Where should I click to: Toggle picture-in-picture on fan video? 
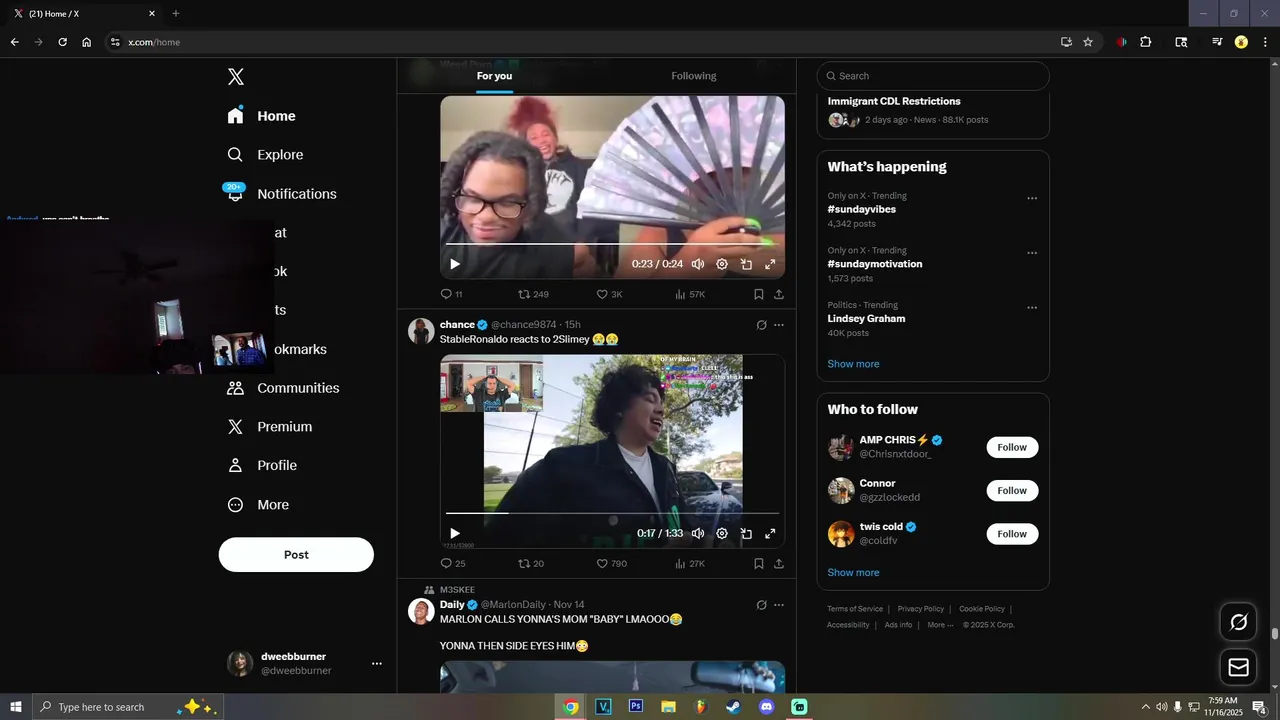click(x=746, y=264)
